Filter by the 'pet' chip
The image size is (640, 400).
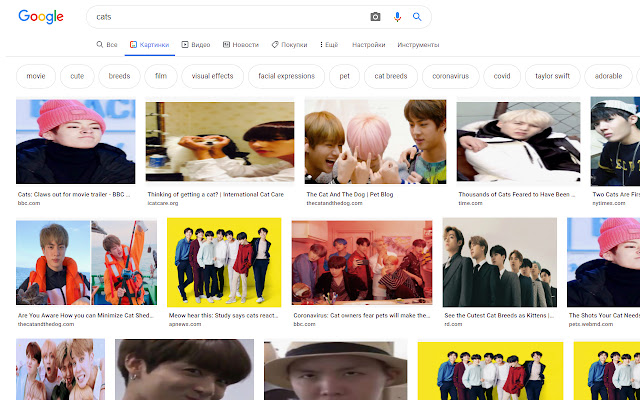coord(344,76)
